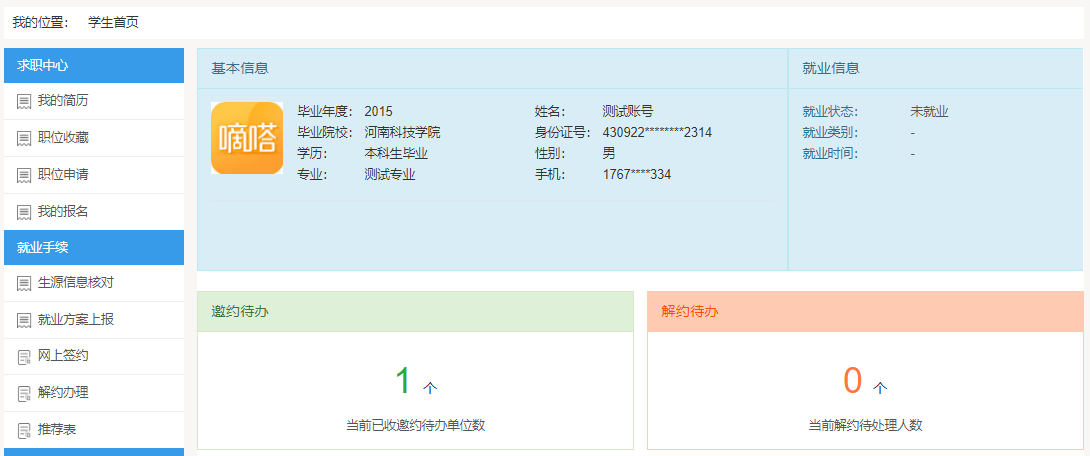Click the icon next to 我的报名
Viewport: 1090px width, 456px height.
click(x=24, y=212)
